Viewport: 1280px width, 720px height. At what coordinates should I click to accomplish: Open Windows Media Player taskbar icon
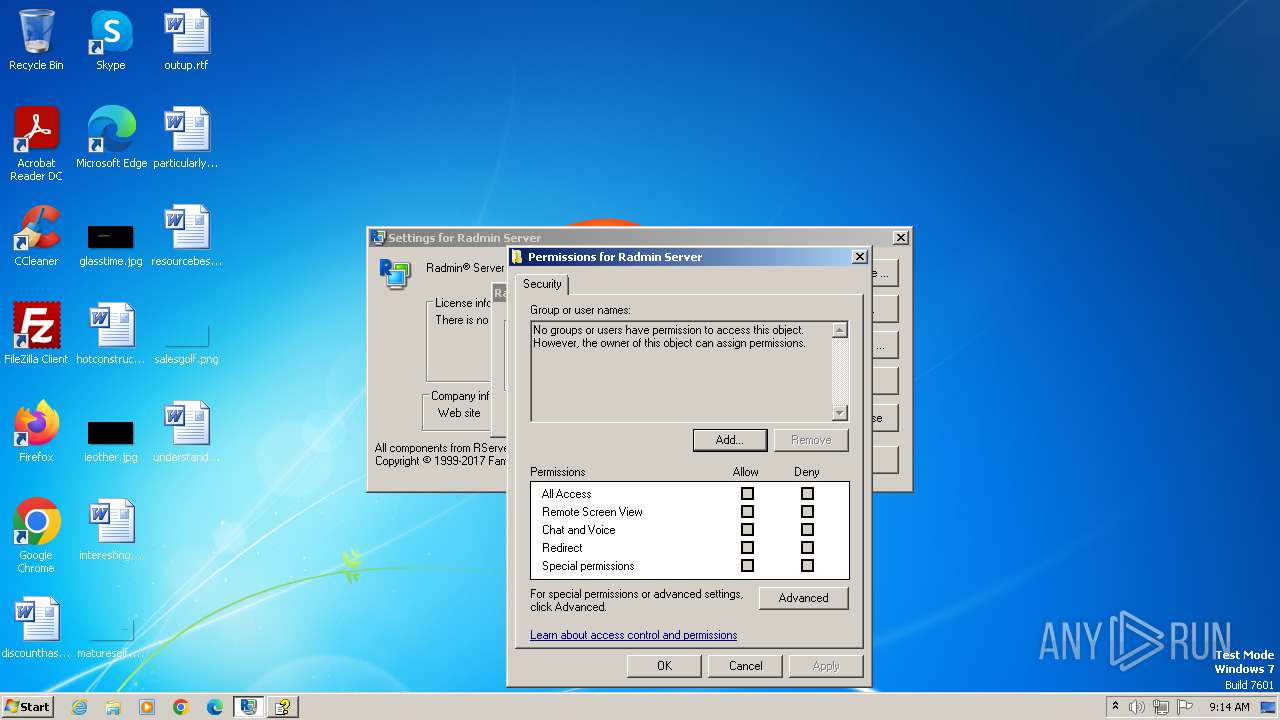point(147,707)
